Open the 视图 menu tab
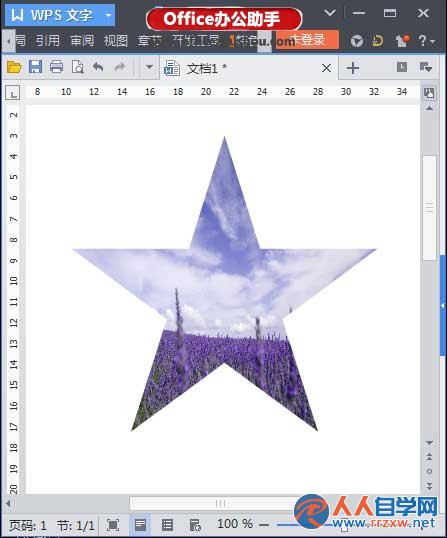This screenshot has width=447, height=538. pyautogui.click(x=116, y=41)
